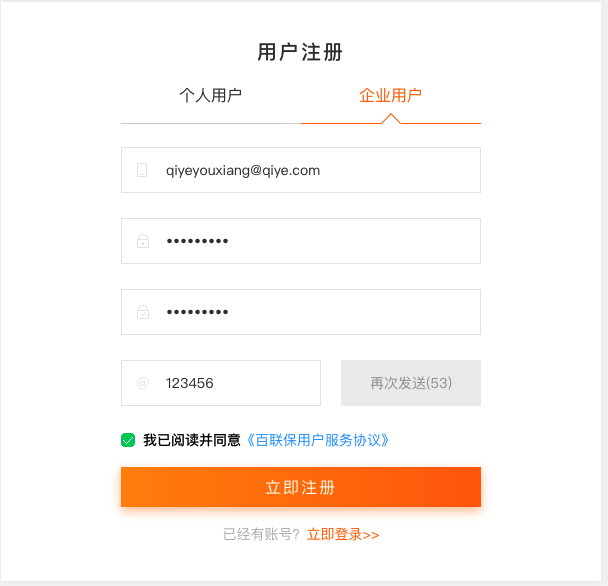Click the gray underline beneath 个人用户 tab
The width and height of the screenshot is (608, 586).
point(211,123)
